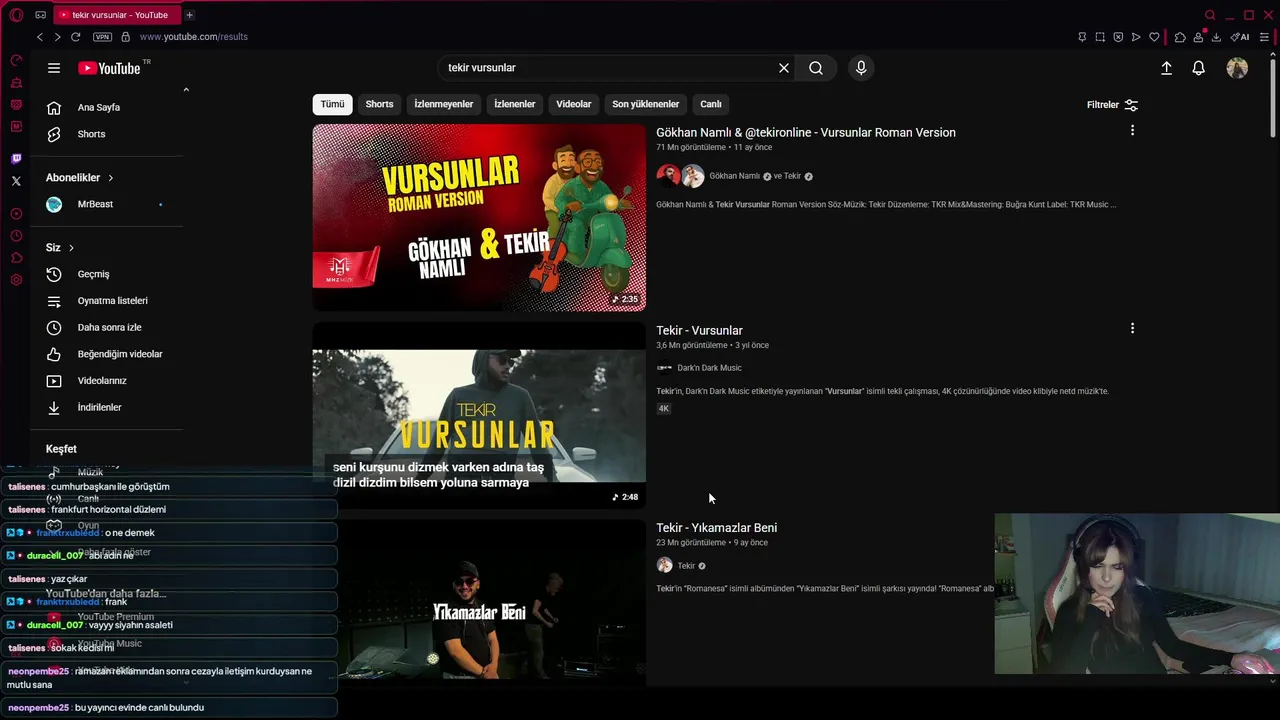Open the Opera menu logo

[16, 15]
